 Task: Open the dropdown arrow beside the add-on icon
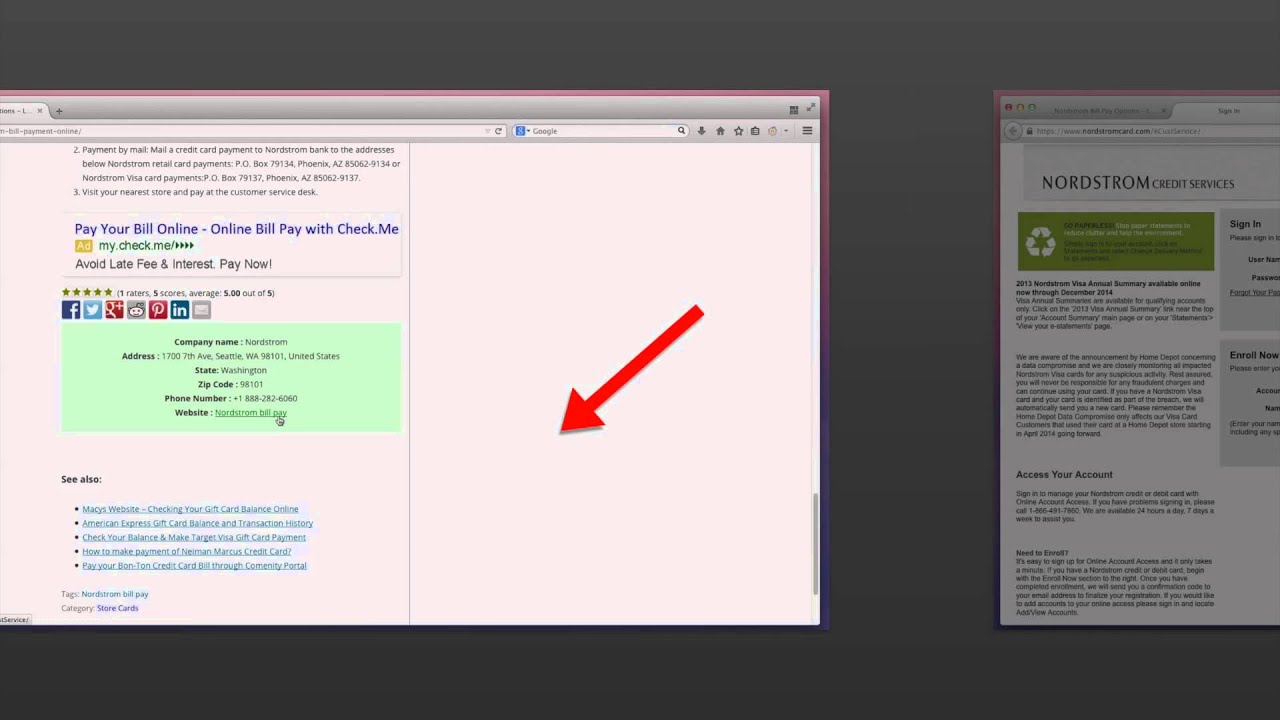[786, 131]
